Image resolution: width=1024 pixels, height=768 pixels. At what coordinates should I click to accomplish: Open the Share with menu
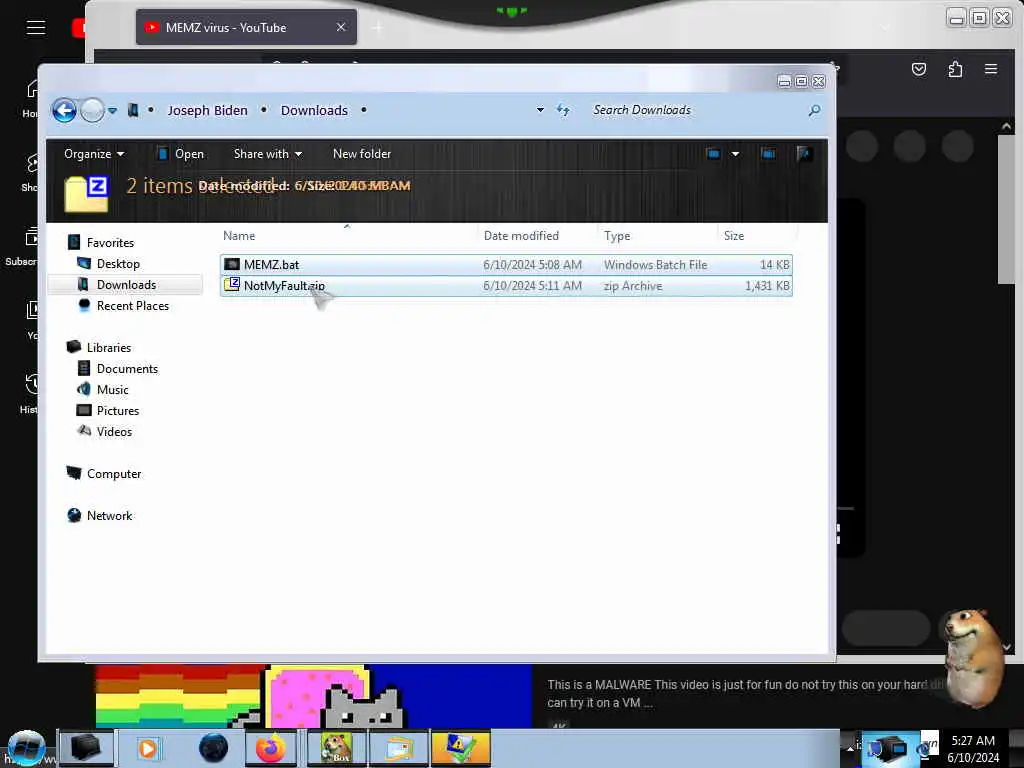[268, 154]
